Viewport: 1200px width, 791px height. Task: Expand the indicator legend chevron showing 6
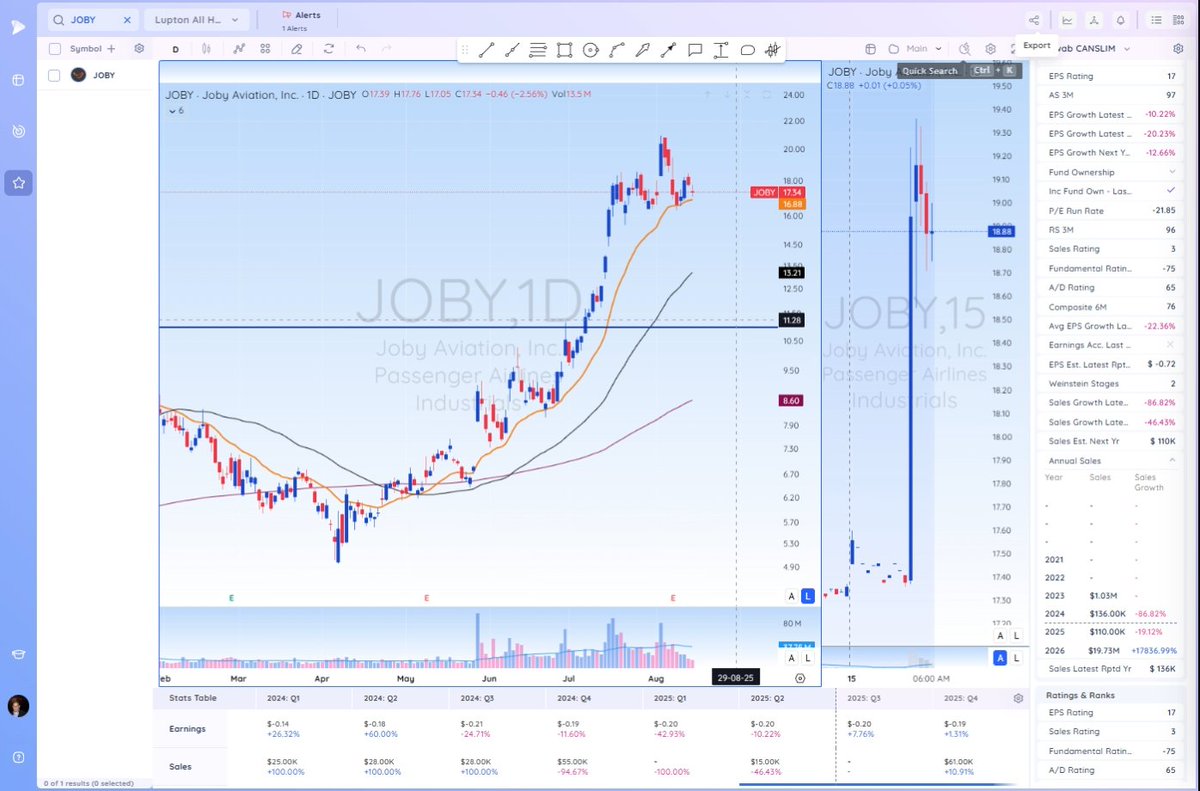click(x=174, y=110)
